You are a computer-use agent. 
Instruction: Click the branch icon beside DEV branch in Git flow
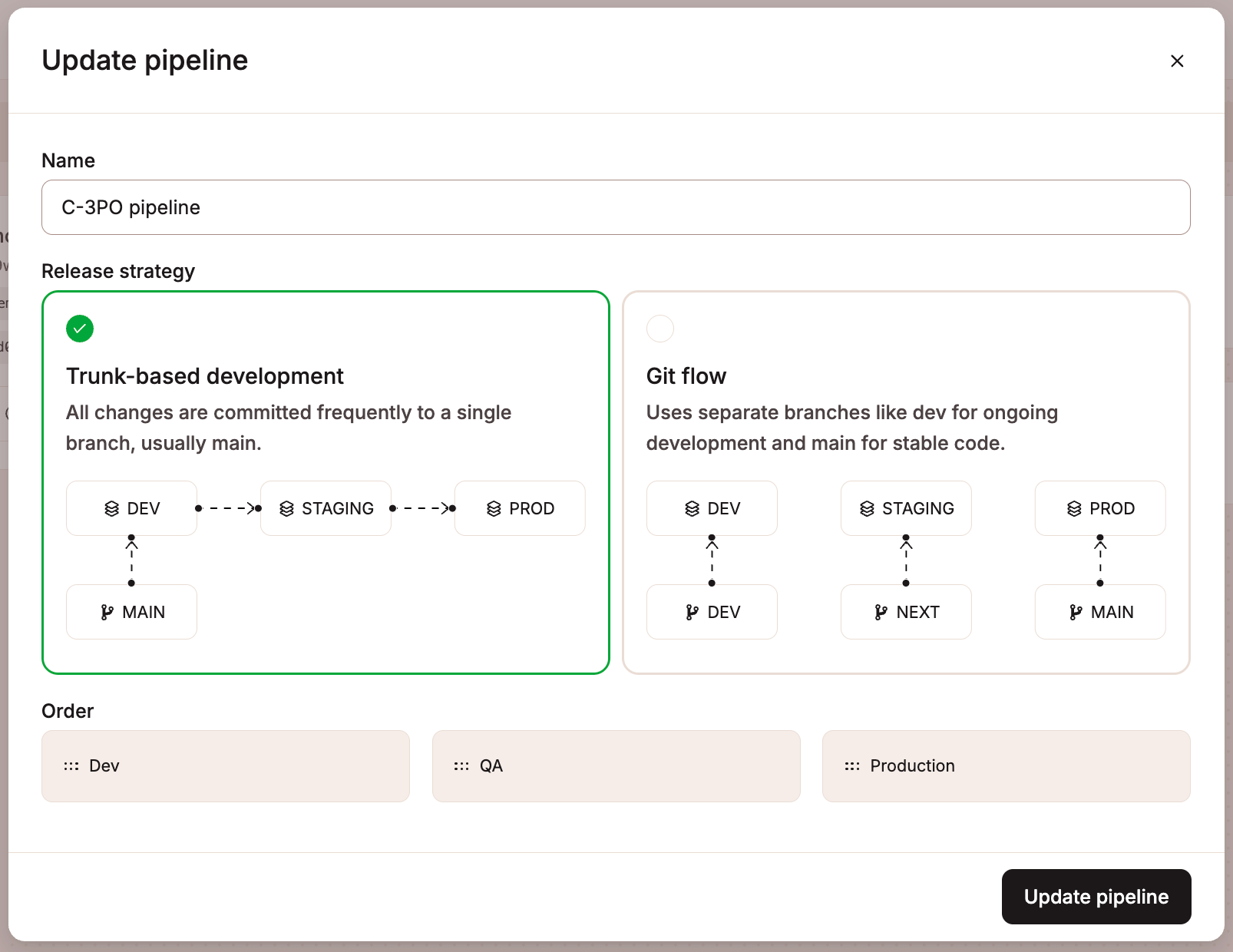click(692, 612)
